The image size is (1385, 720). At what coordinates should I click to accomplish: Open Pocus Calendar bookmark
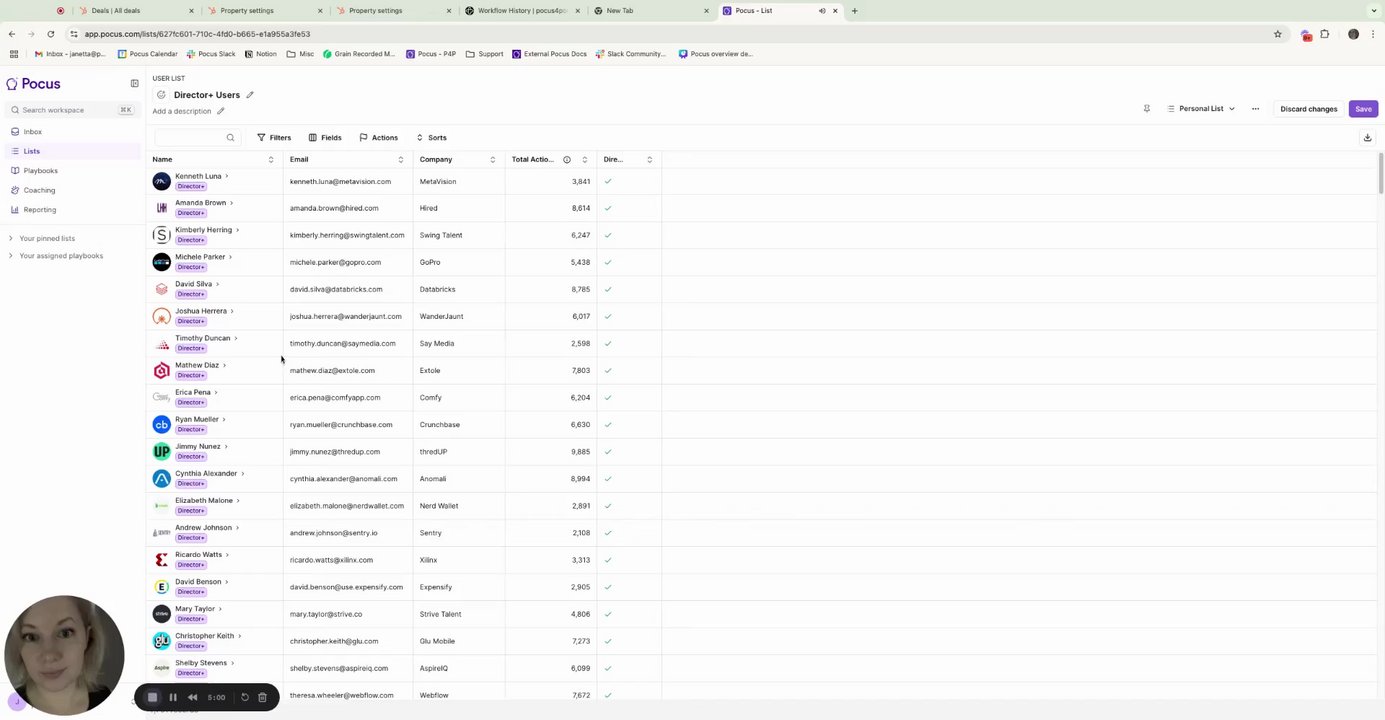148,54
